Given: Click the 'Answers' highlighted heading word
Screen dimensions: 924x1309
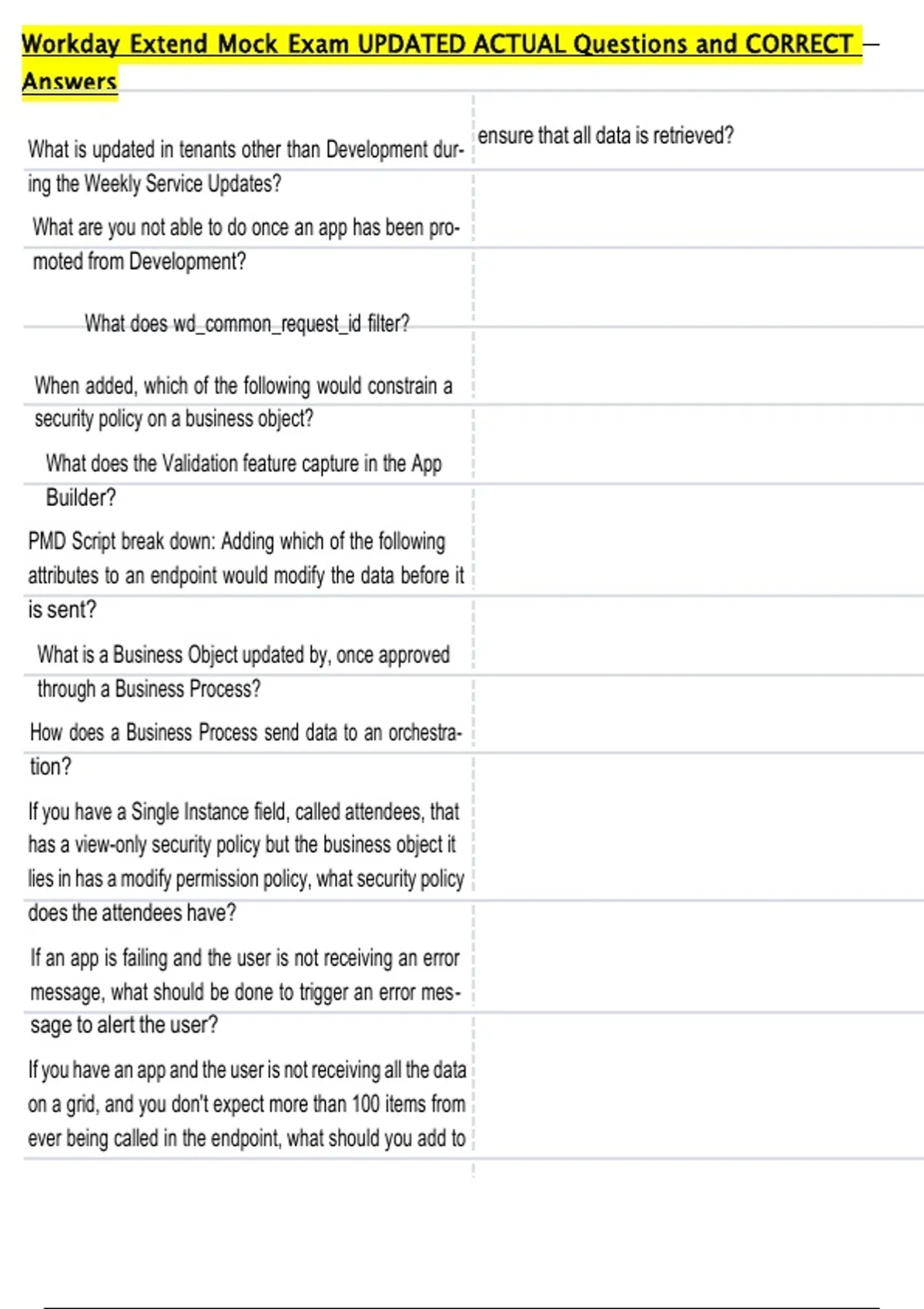Looking at the screenshot, I should [69, 82].
